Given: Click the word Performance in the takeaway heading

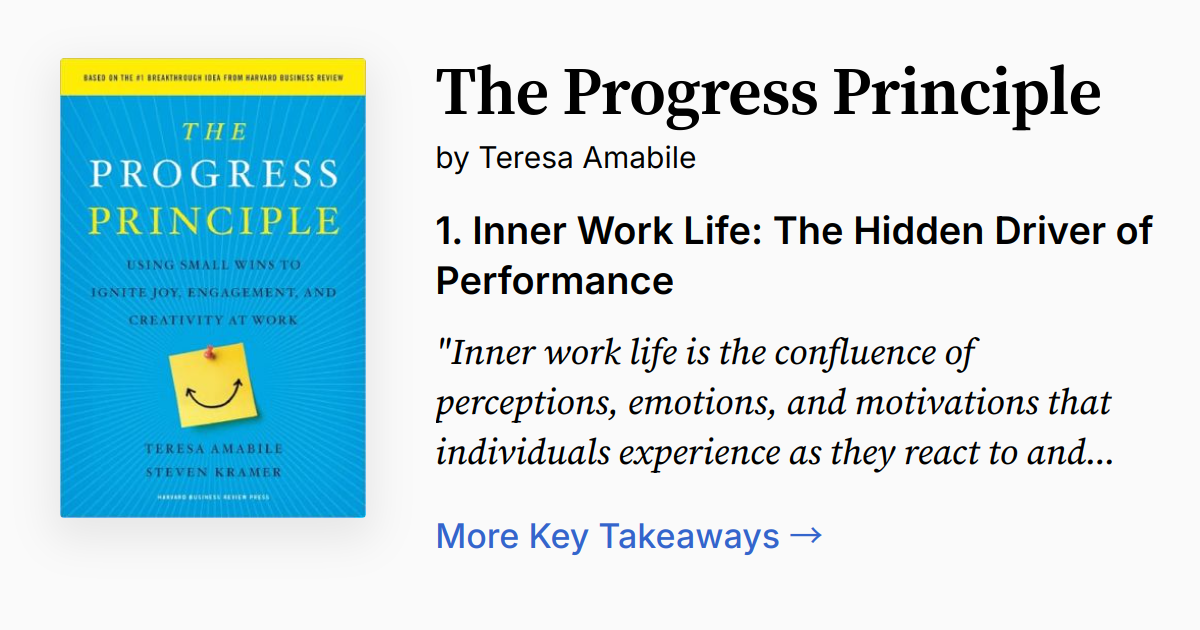Looking at the screenshot, I should (554, 281).
